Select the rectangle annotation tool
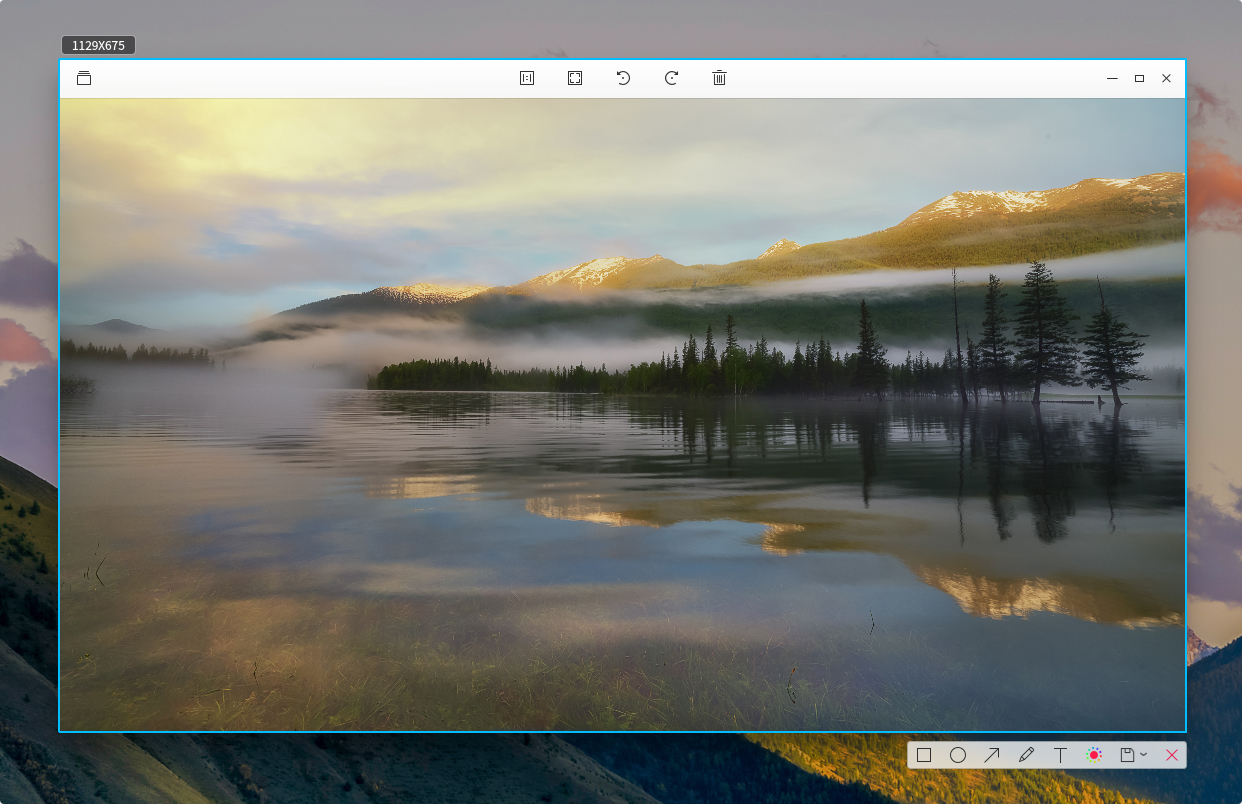Screen dimensions: 1242x804 click(924, 755)
